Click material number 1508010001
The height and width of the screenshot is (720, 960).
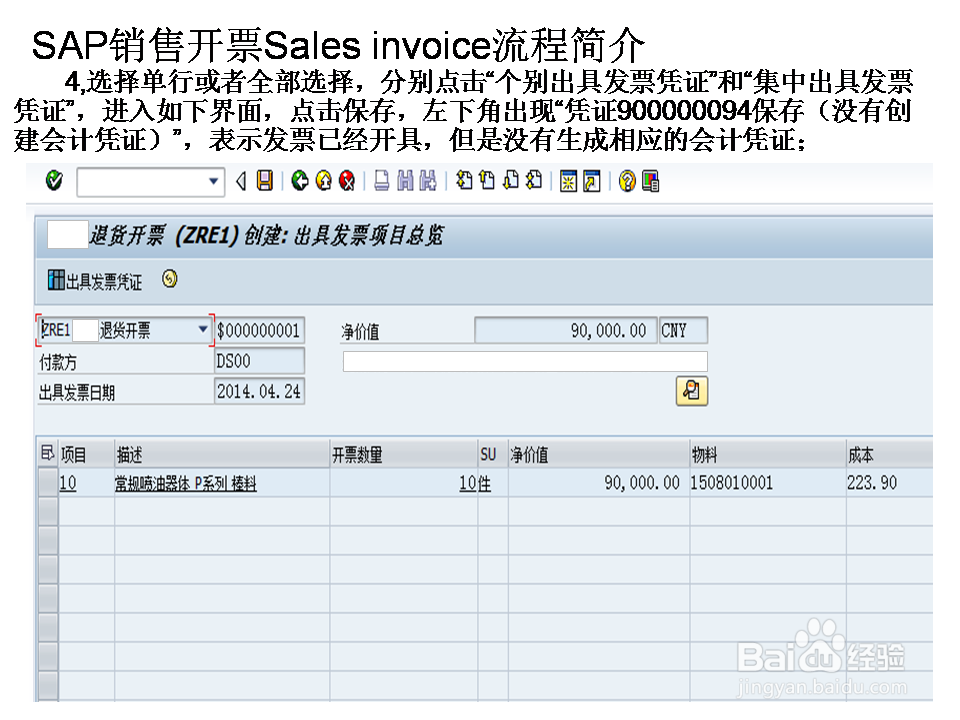point(732,483)
